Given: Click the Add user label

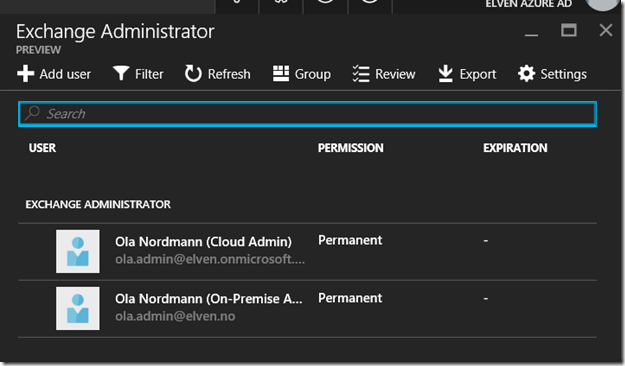Looking at the screenshot, I should click(65, 74).
